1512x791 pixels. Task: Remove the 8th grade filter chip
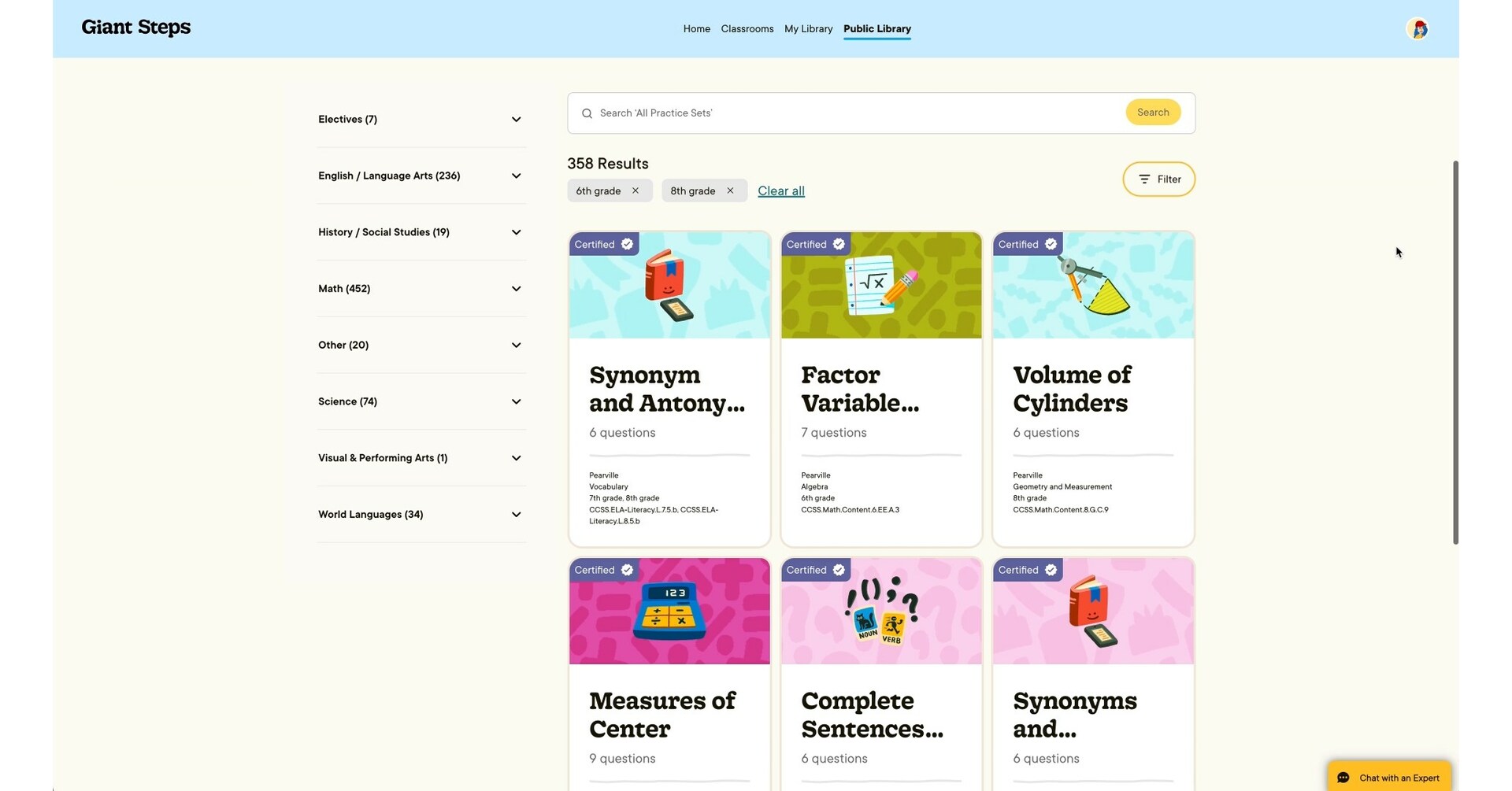pyautogui.click(x=729, y=190)
